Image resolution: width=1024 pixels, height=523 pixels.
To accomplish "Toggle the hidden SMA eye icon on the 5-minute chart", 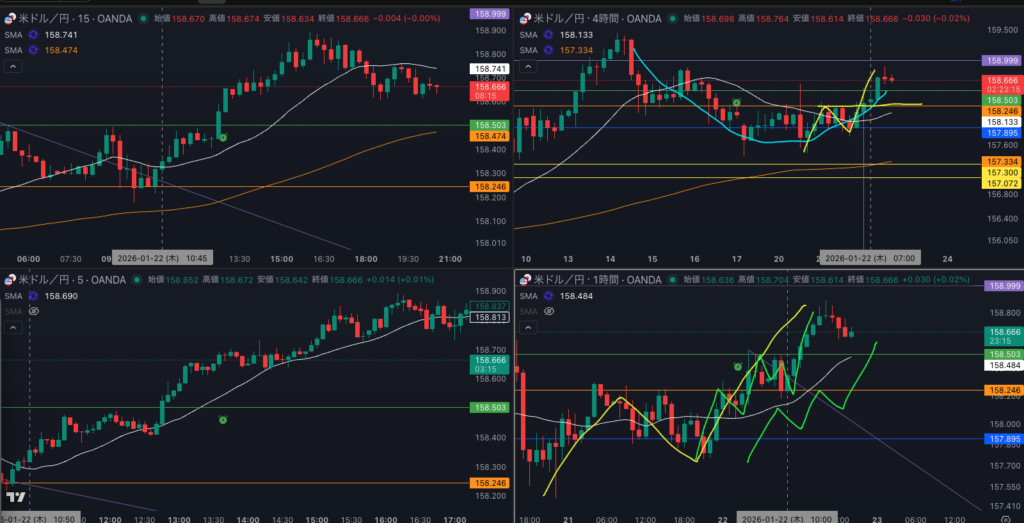I will click(x=33, y=311).
